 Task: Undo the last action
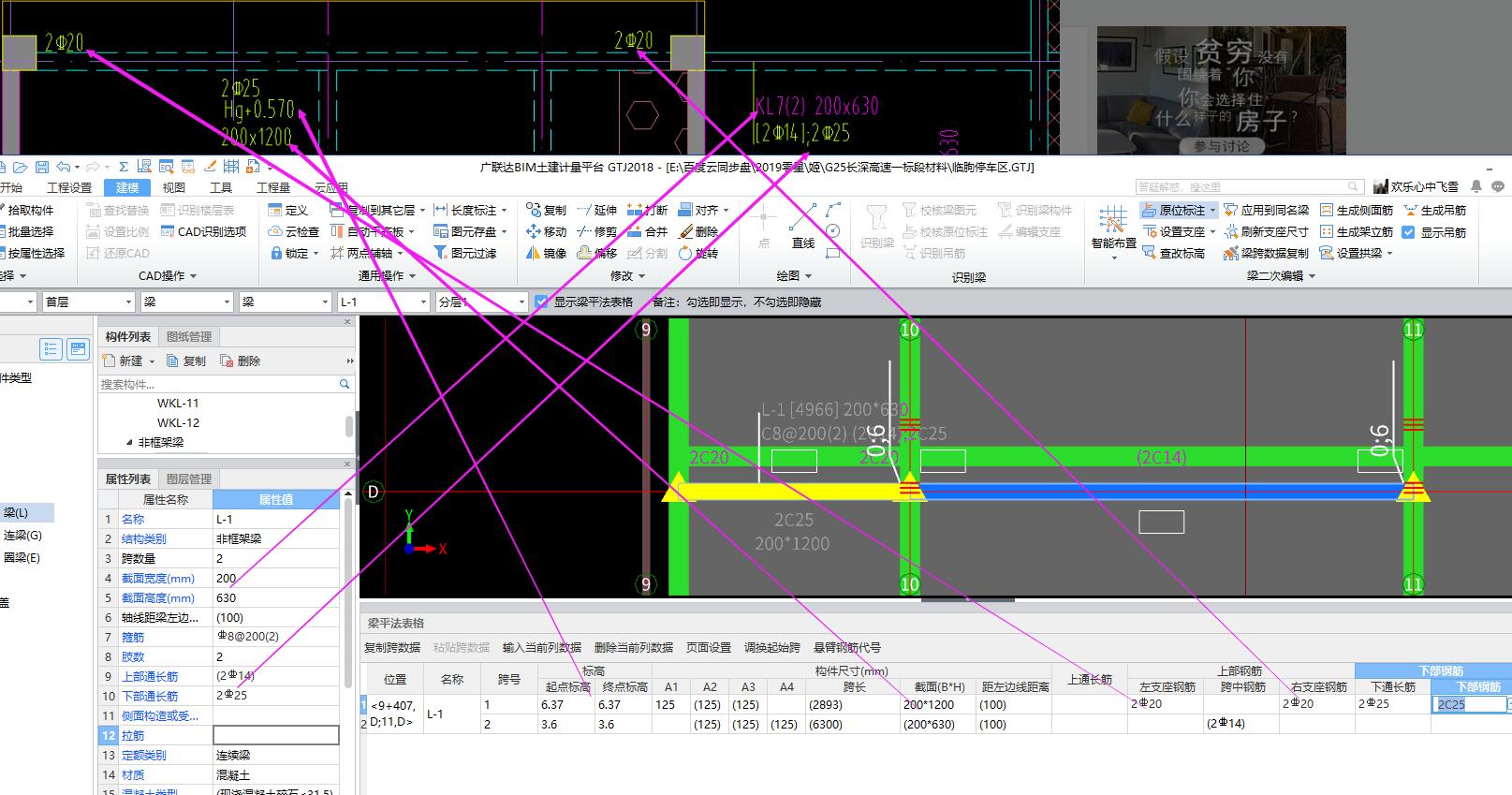pyautogui.click(x=64, y=167)
